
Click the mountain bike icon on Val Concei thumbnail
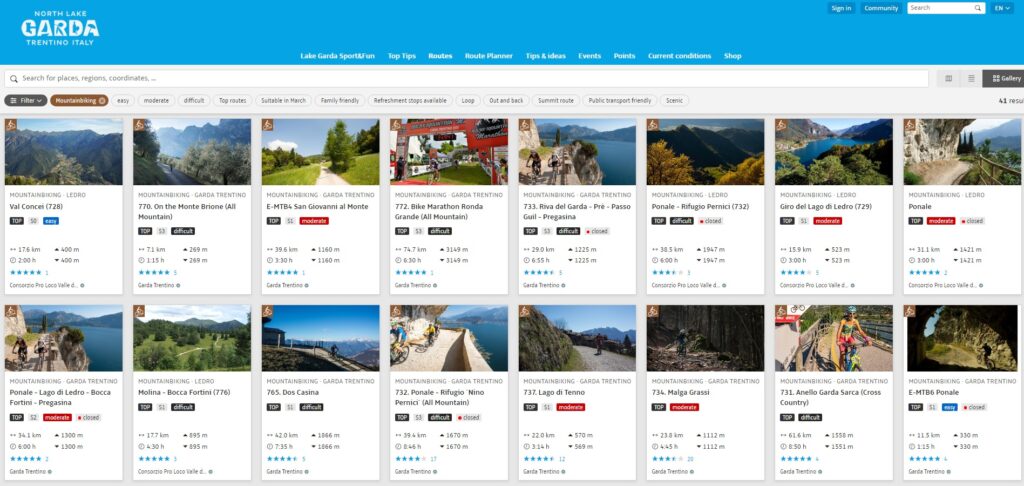tap(11, 125)
